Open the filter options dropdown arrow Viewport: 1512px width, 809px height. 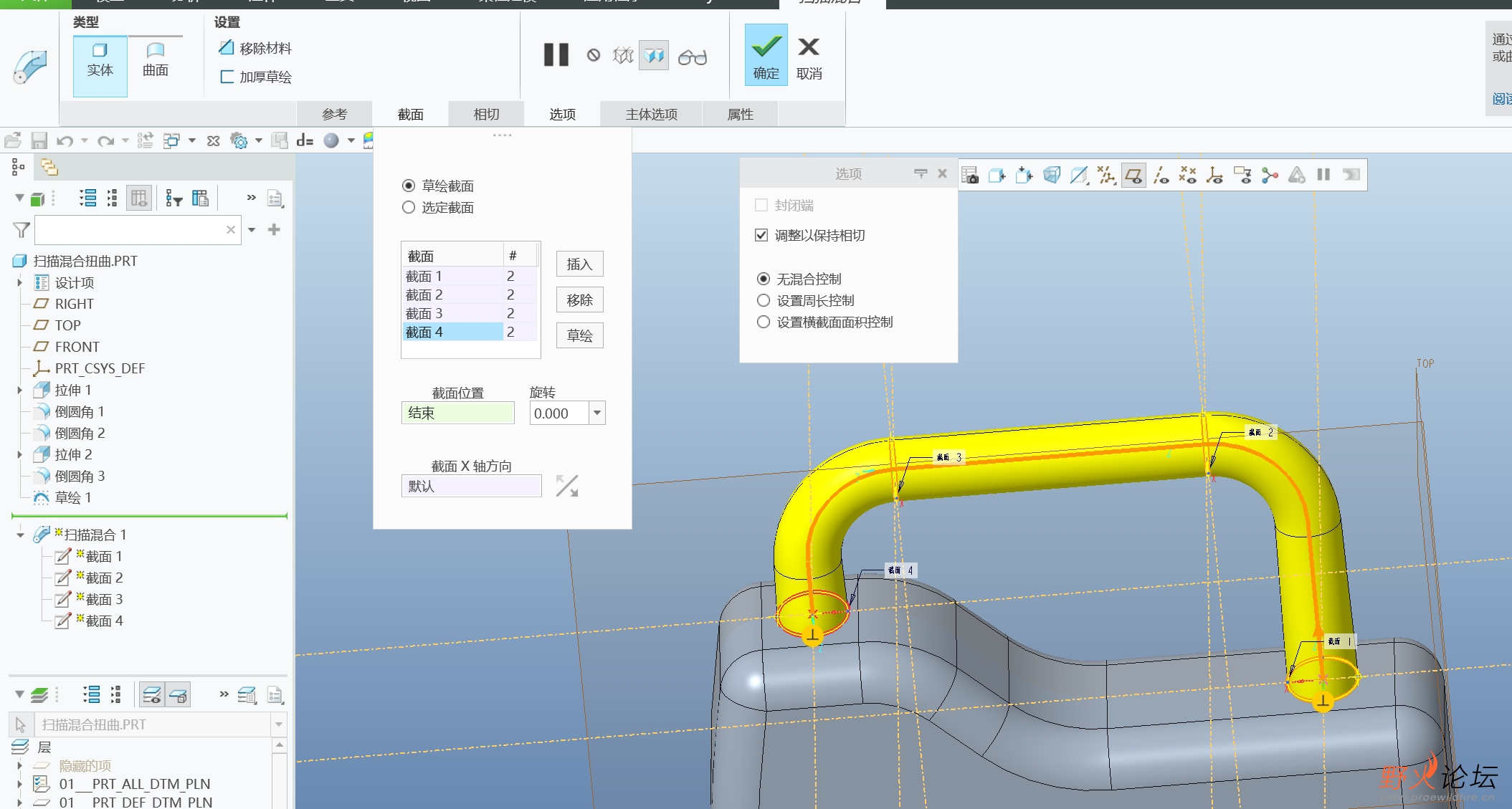coord(252,230)
